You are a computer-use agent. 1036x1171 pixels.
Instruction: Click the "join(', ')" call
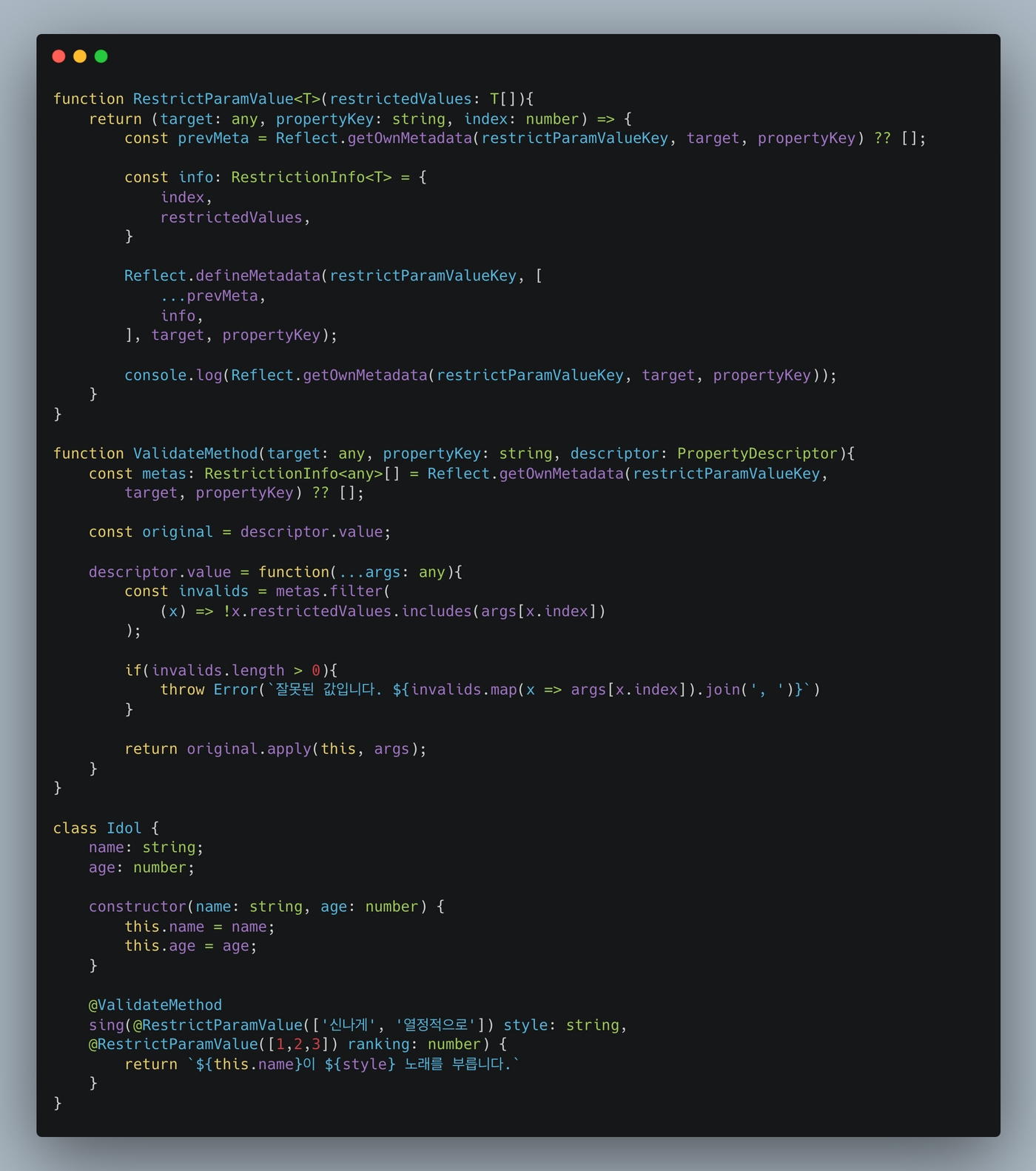coord(750,690)
